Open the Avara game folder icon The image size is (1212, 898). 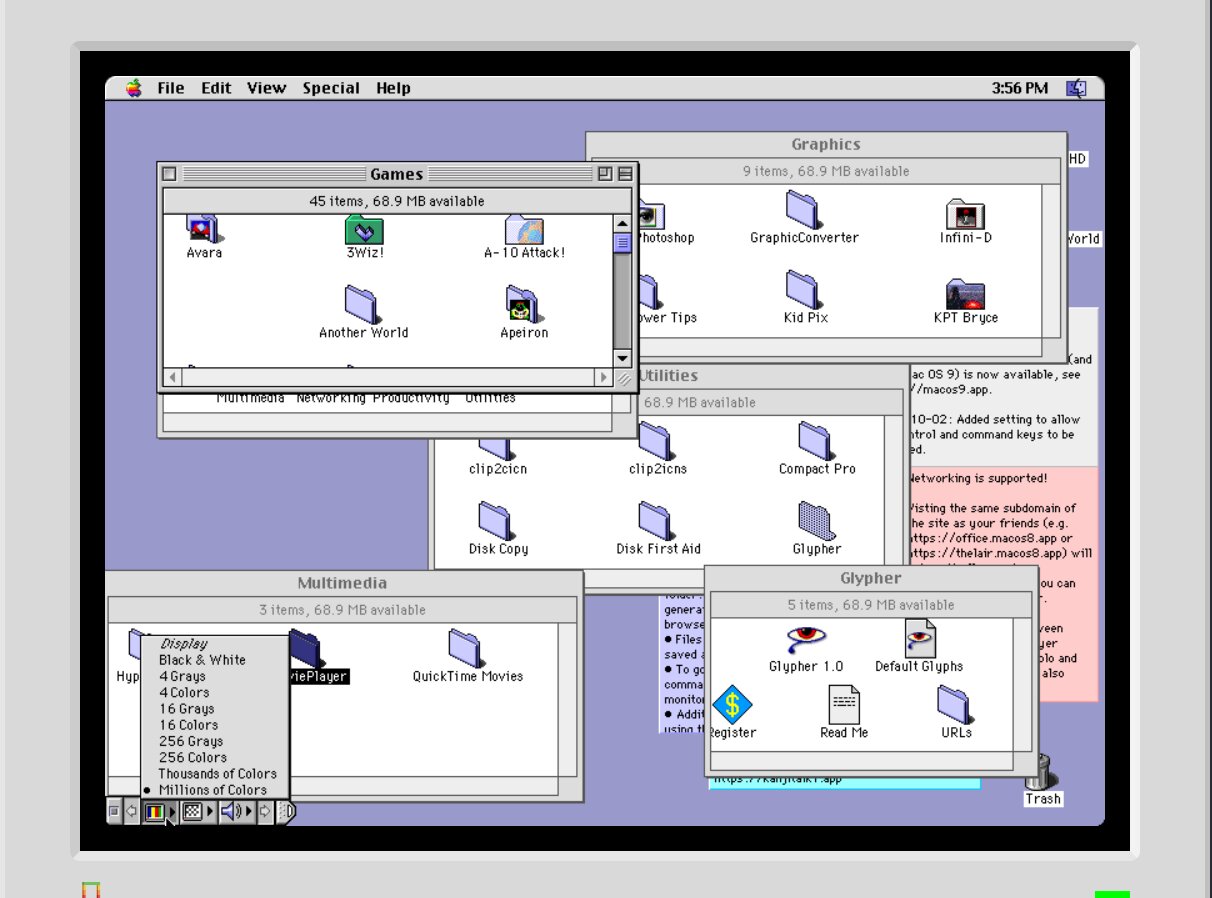point(204,229)
